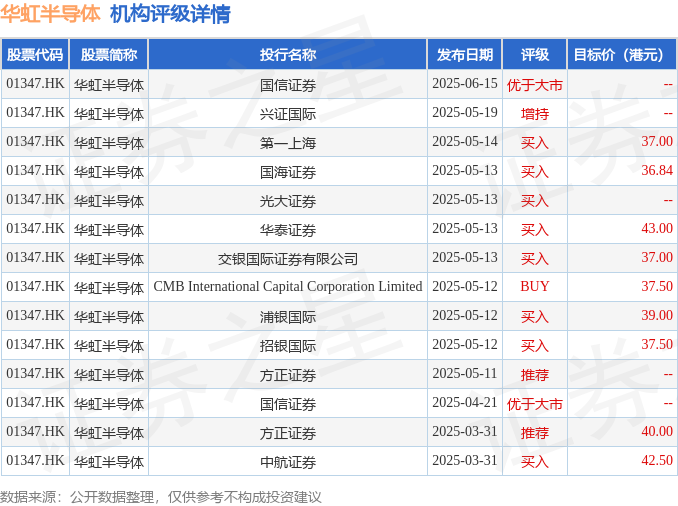Click the 买入 rating for 中航证券
The height and width of the screenshot is (506, 678).
[x=535, y=461]
